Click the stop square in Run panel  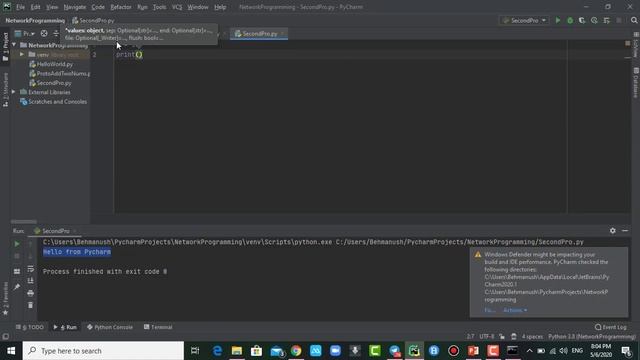17,256
